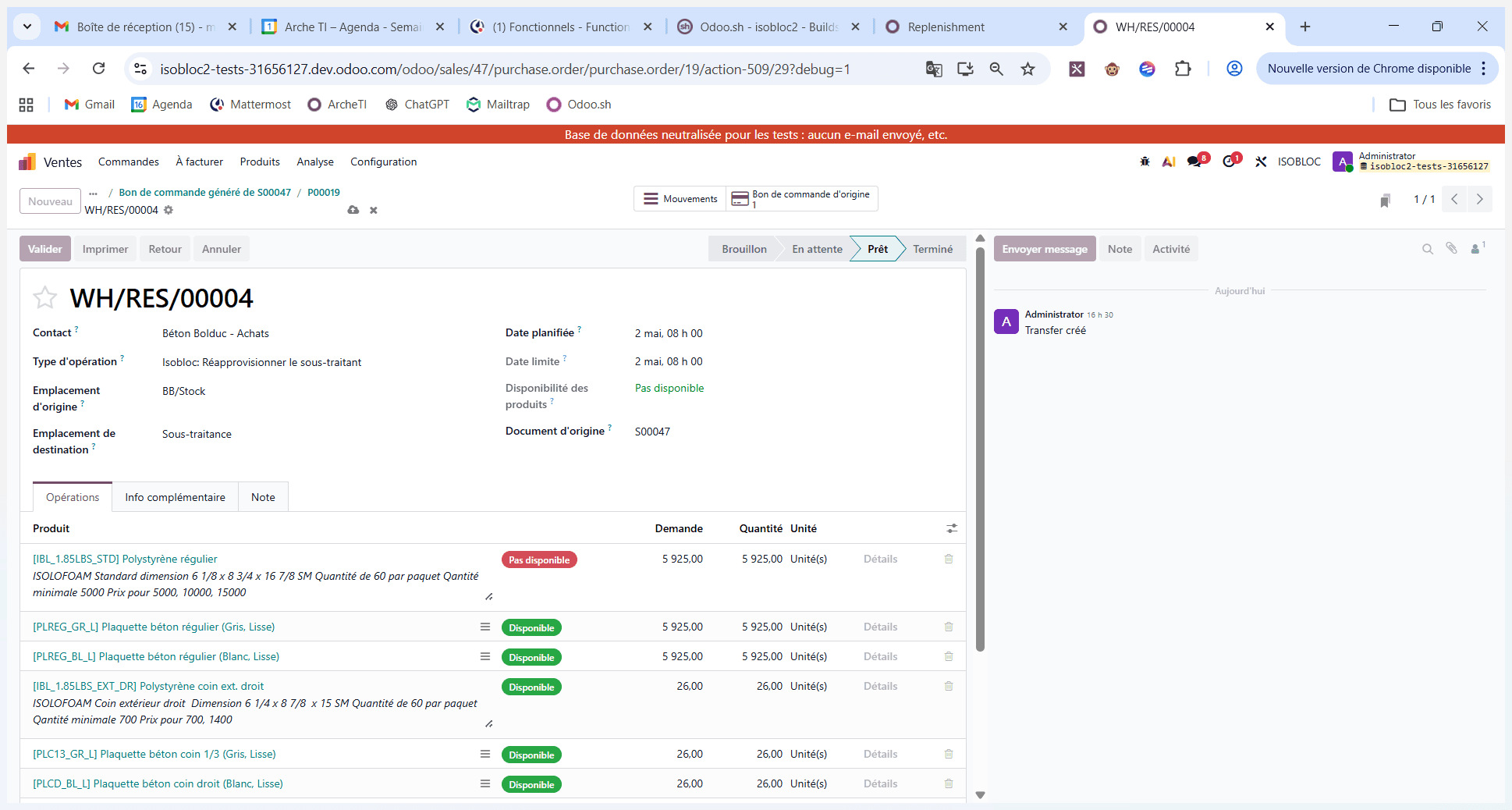
Task: Open the Ventes app home icon
Action: point(27,162)
